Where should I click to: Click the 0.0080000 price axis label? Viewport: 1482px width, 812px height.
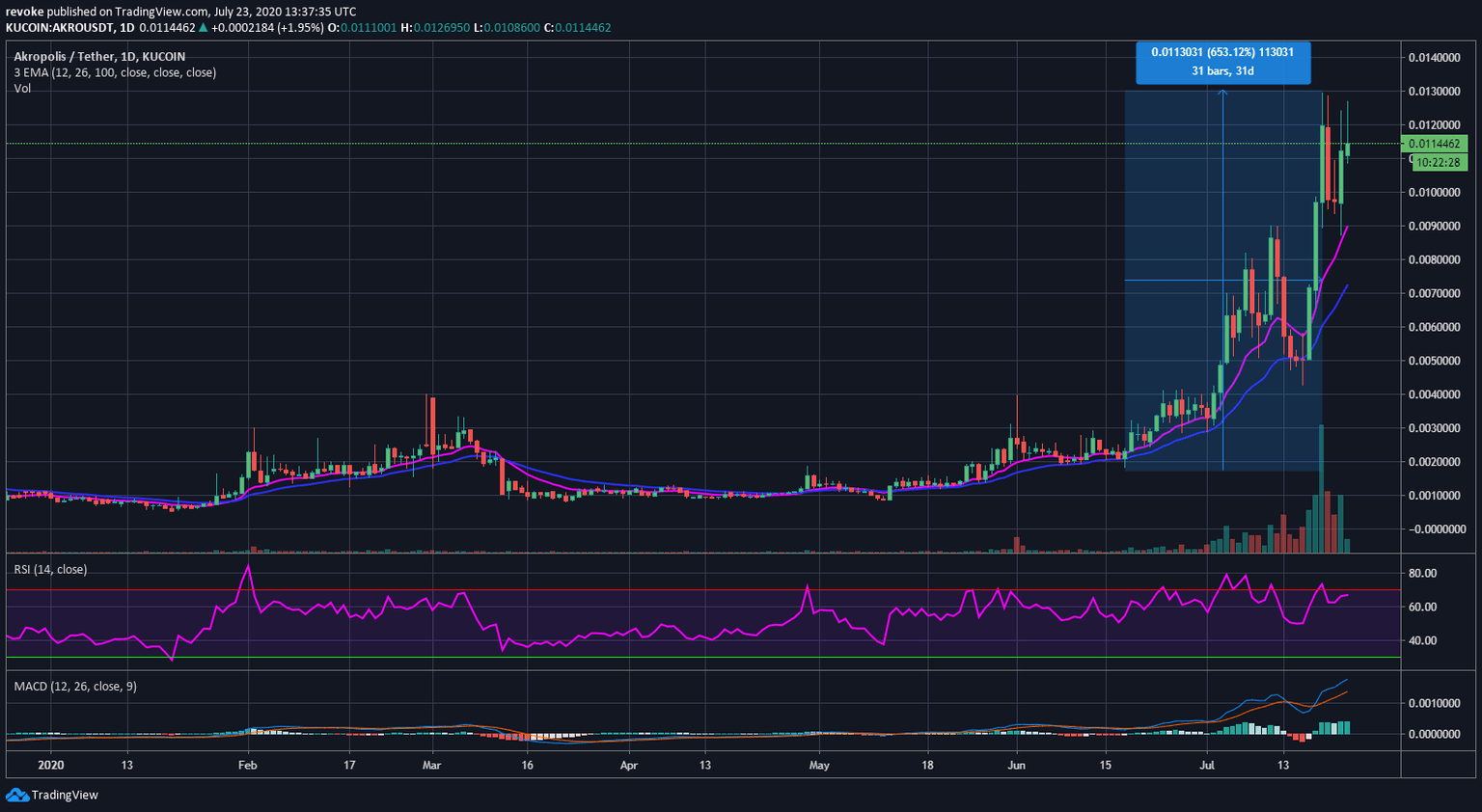point(1434,260)
